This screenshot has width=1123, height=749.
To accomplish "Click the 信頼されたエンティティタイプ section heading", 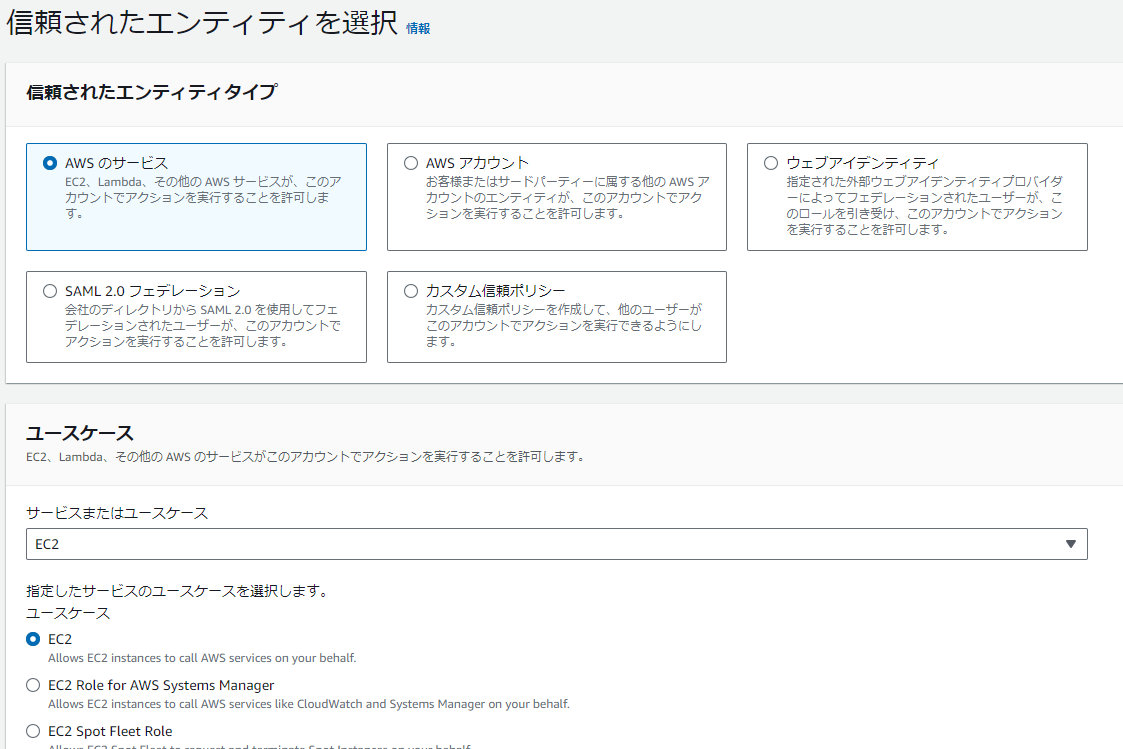I will (x=151, y=92).
